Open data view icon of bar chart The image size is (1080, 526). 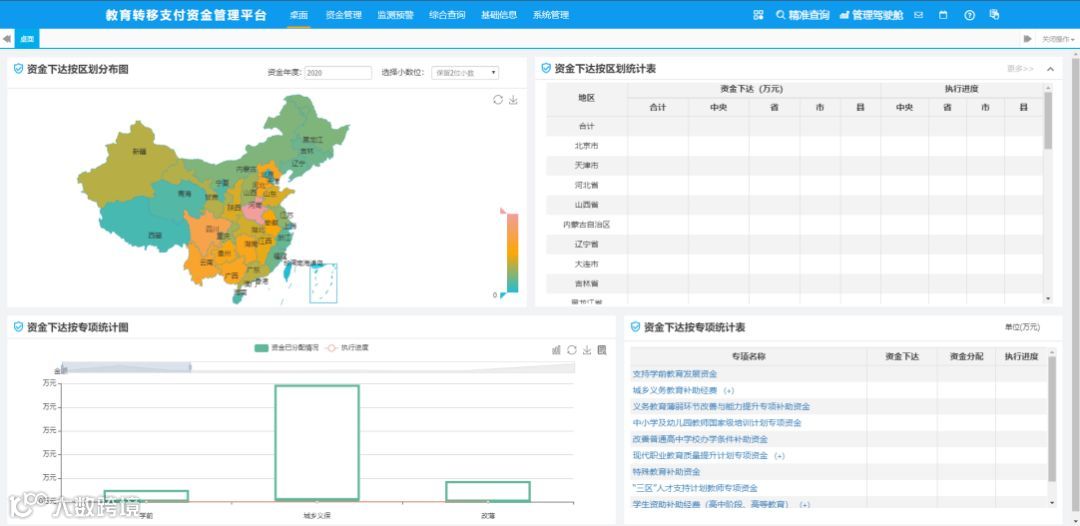tap(602, 350)
